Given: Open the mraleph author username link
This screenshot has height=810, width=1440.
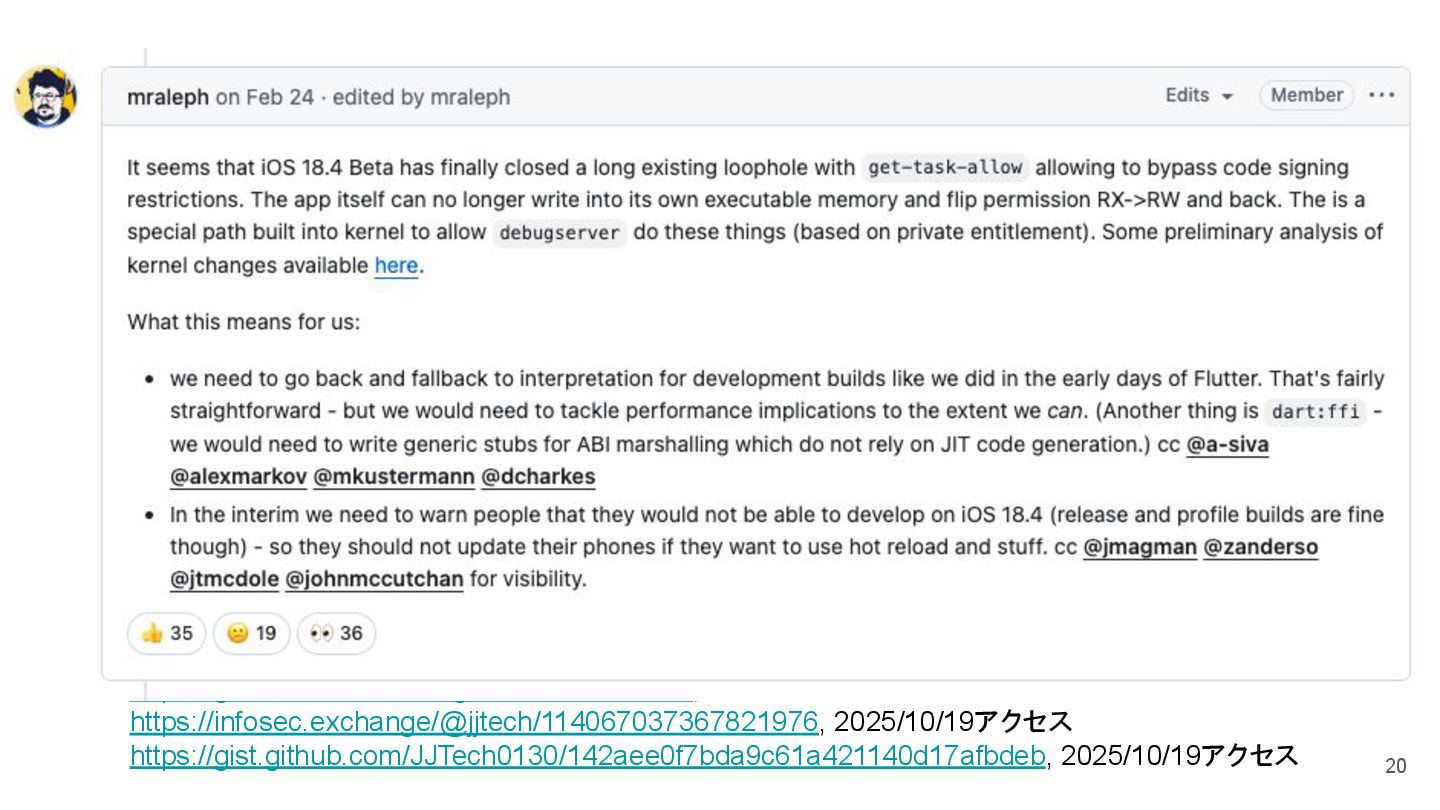Looking at the screenshot, I should (168, 97).
